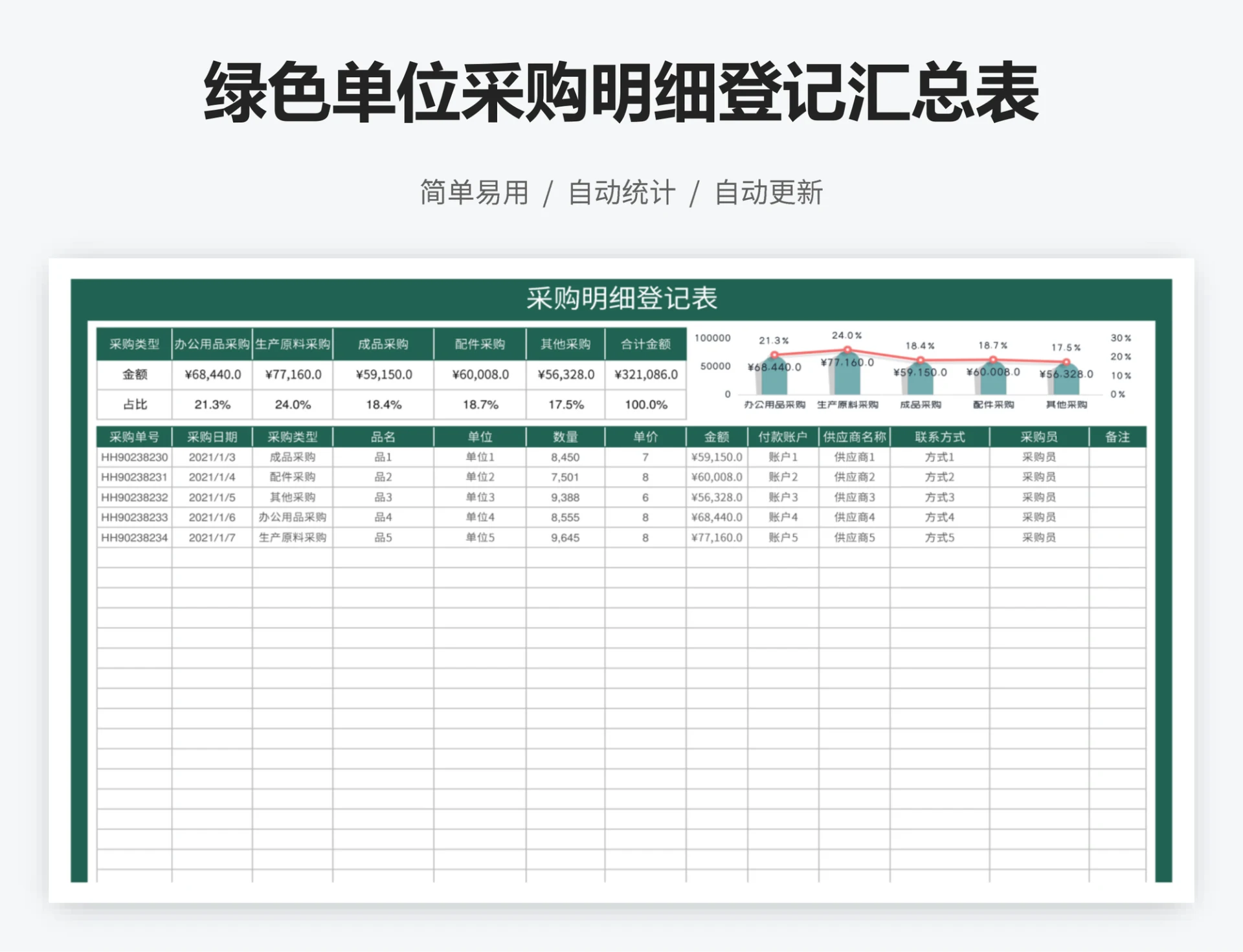Select the 21.3% data point on the line
The width and height of the screenshot is (1243, 952).
775,355
